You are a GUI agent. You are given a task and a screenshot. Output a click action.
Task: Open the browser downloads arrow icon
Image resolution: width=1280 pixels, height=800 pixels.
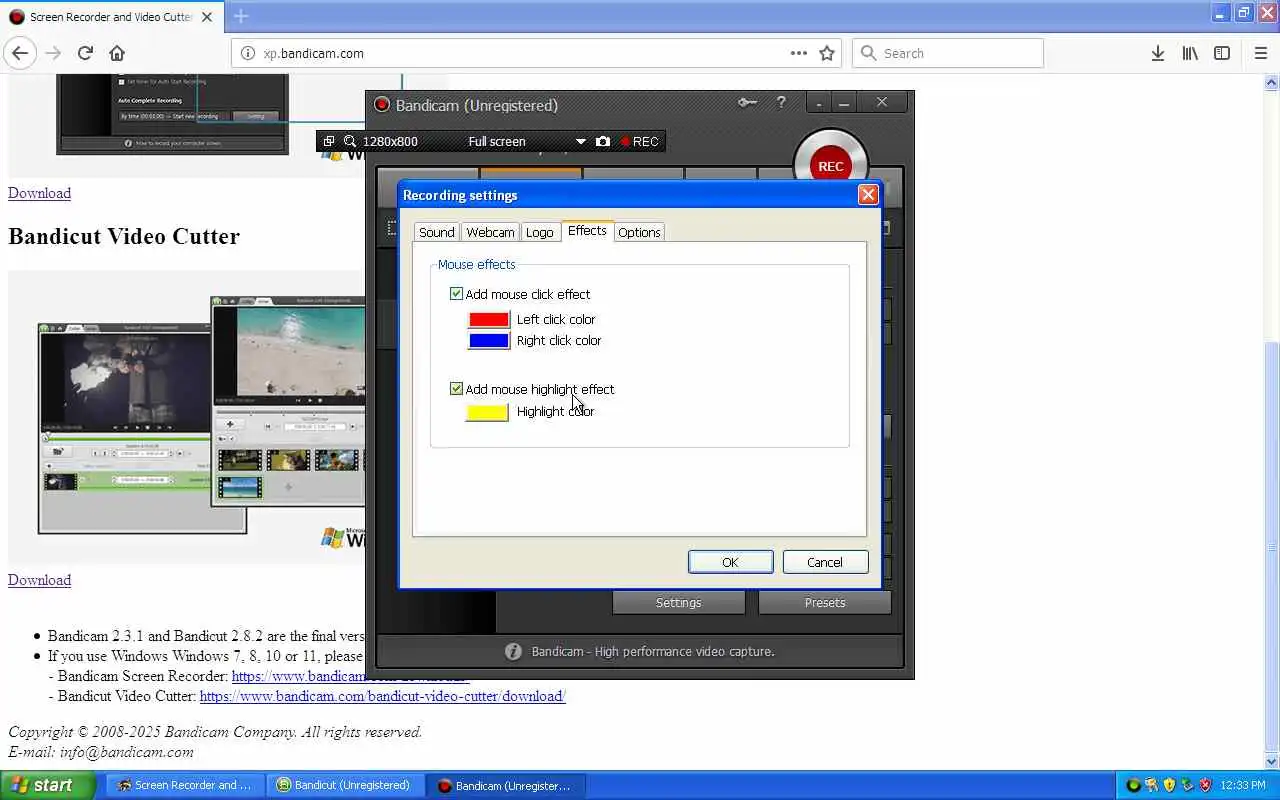1157,53
